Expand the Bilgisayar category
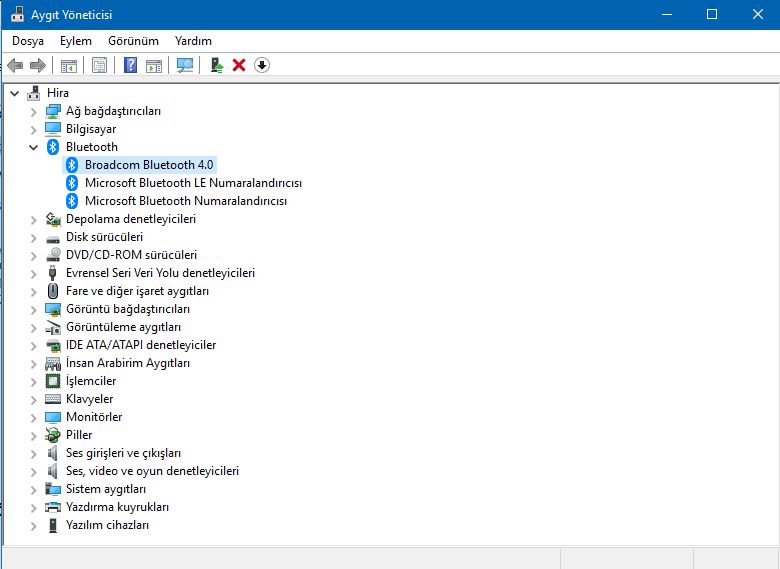The image size is (780, 569). 33,130
